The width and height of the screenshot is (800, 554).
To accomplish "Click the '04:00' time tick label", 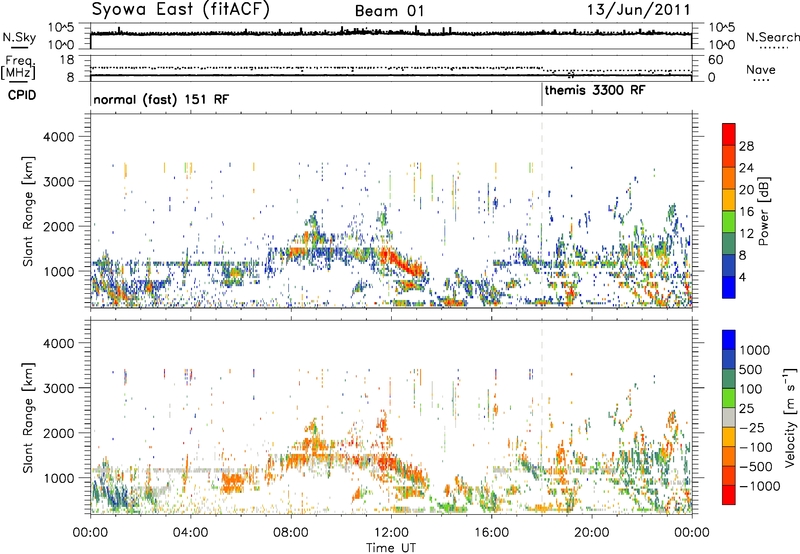I will point(191,533).
